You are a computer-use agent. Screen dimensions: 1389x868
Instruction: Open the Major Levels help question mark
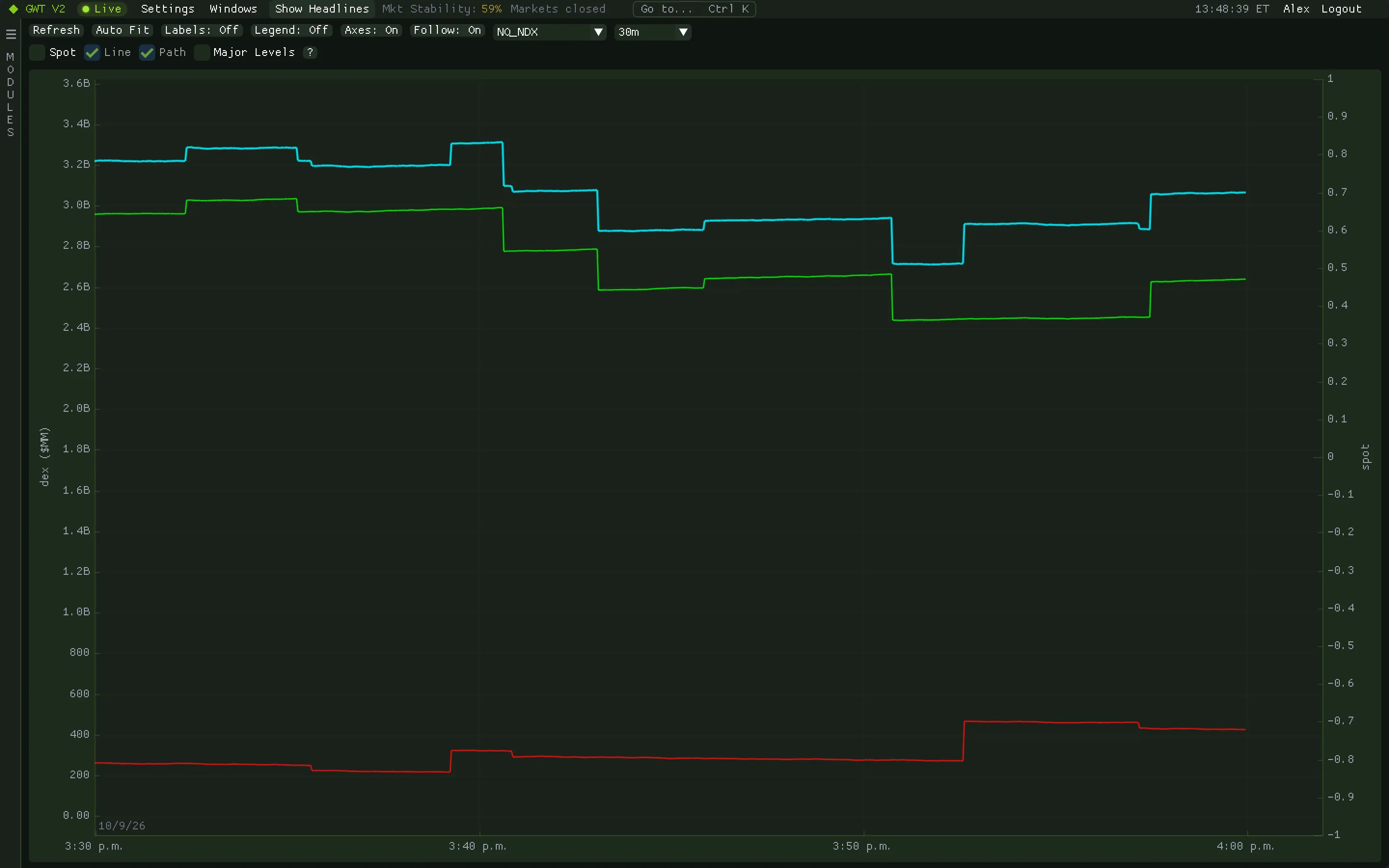click(x=310, y=52)
